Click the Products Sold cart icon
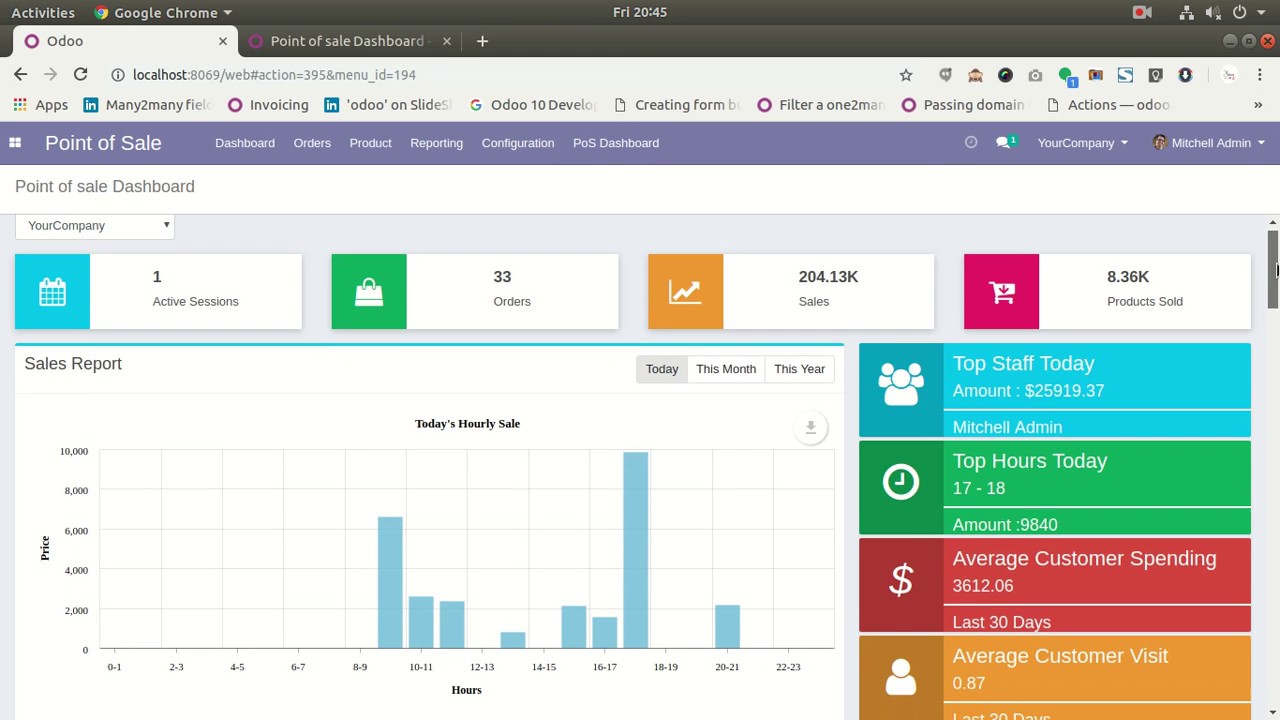The height and width of the screenshot is (720, 1280). (1001, 291)
